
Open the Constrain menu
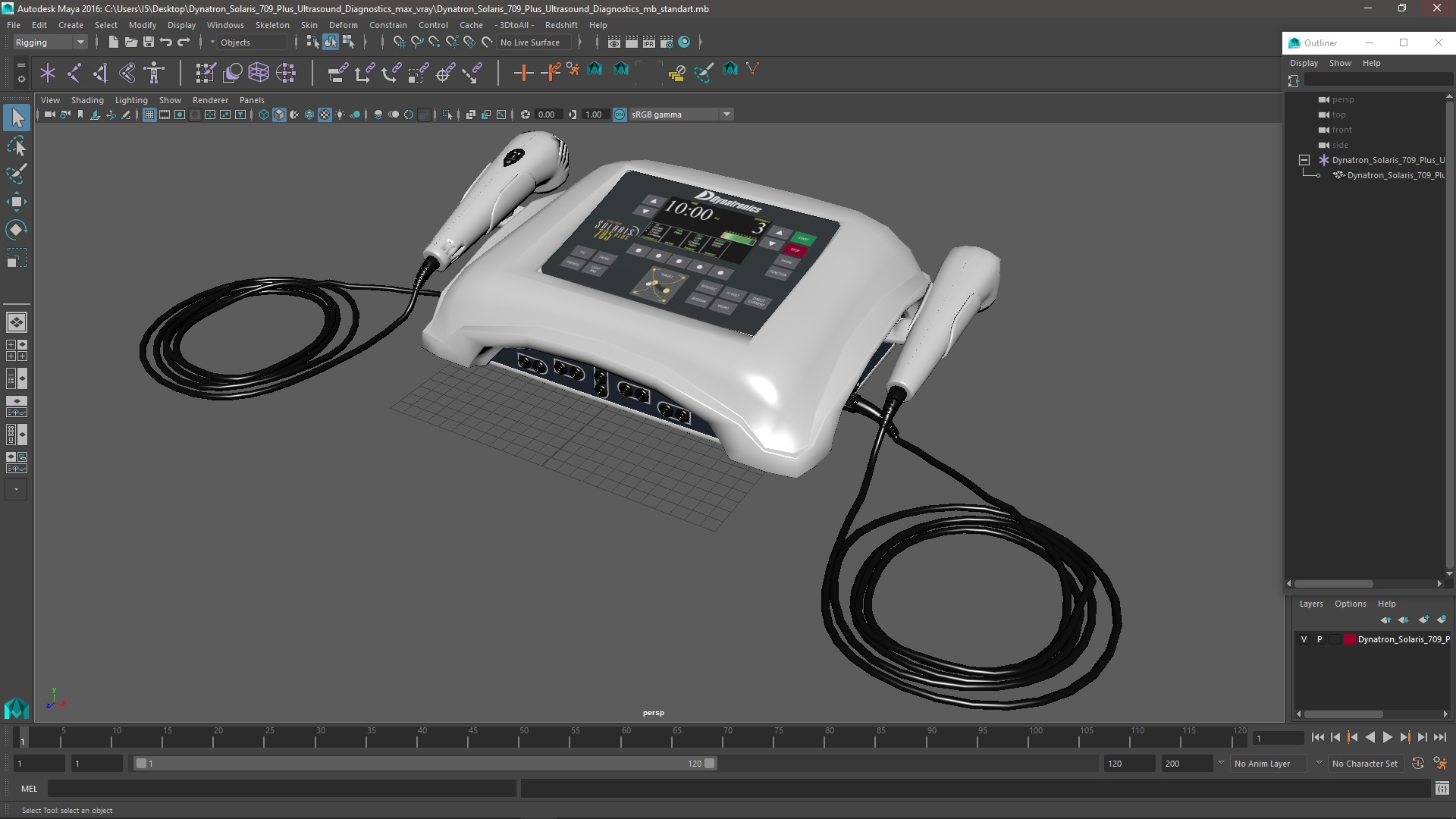[388, 25]
